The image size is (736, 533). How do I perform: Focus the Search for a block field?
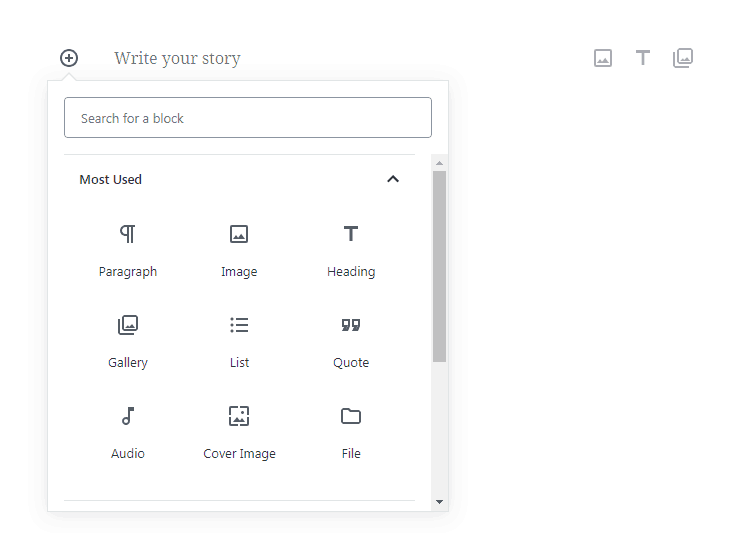point(248,117)
